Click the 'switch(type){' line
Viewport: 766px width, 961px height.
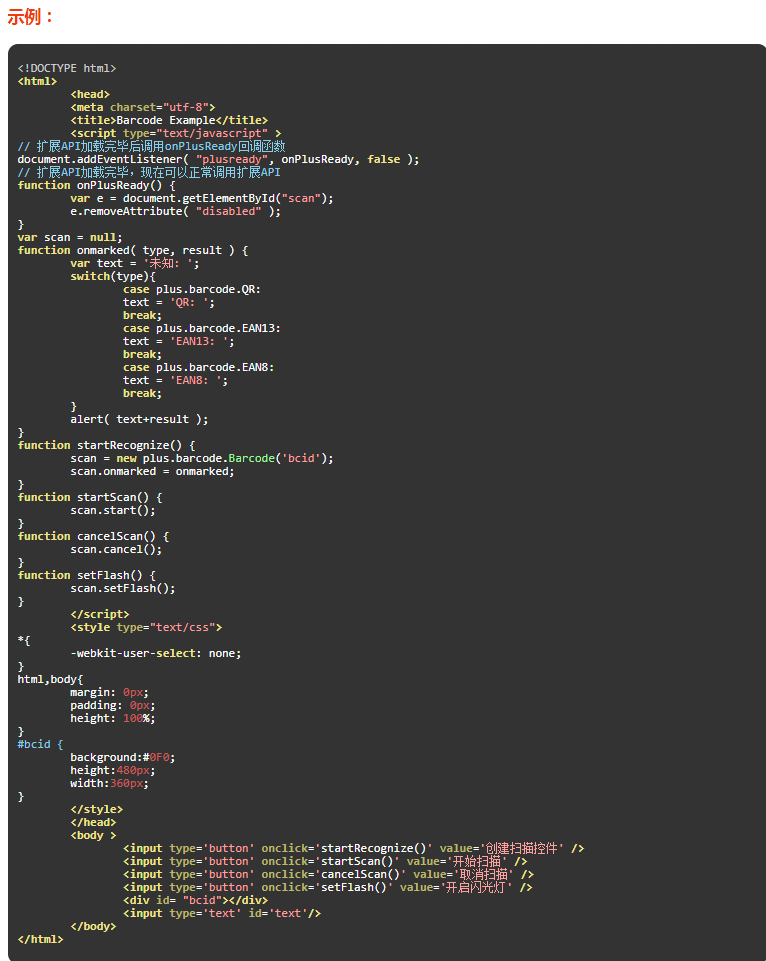(113, 276)
